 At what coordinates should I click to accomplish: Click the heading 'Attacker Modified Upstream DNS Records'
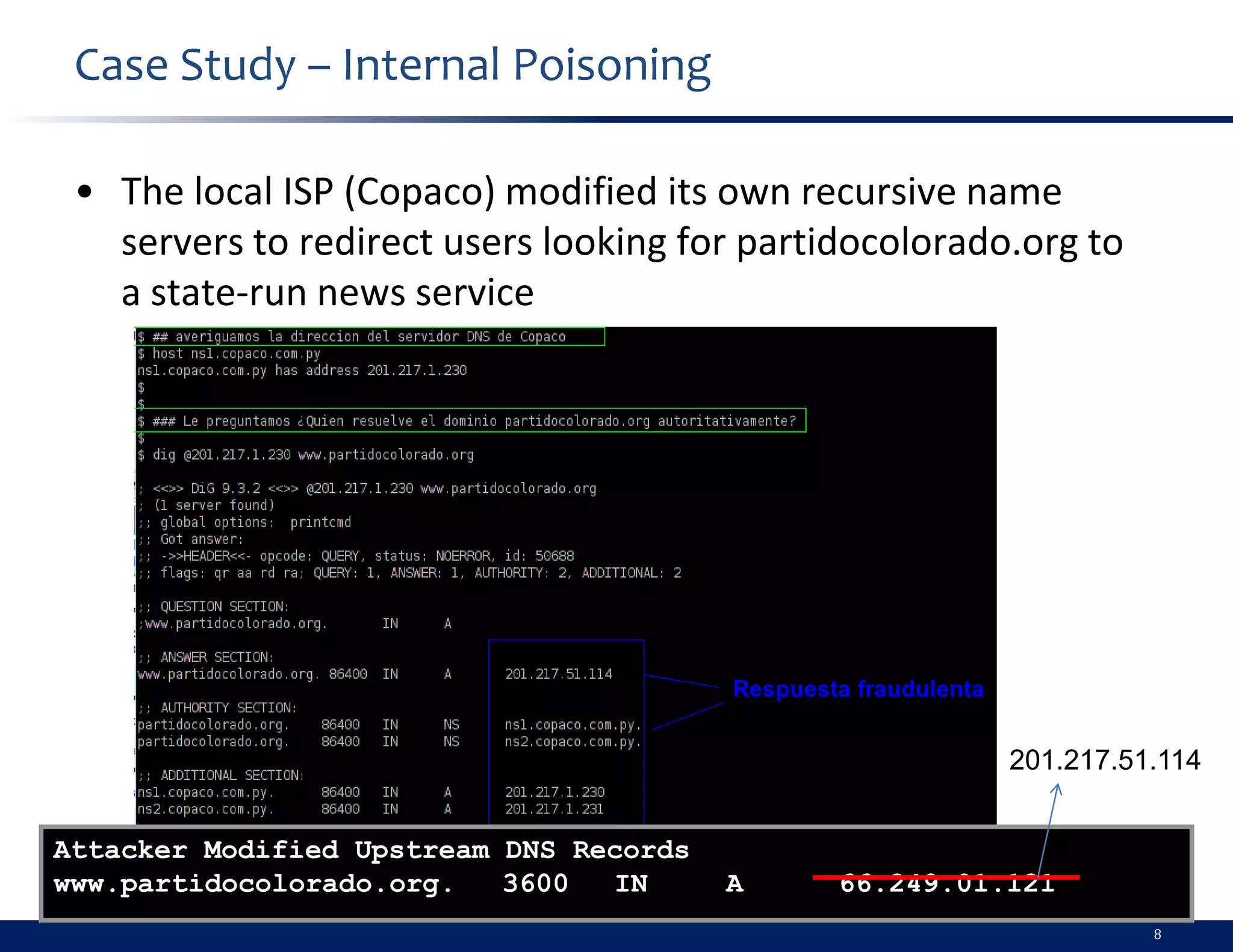(371, 850)
